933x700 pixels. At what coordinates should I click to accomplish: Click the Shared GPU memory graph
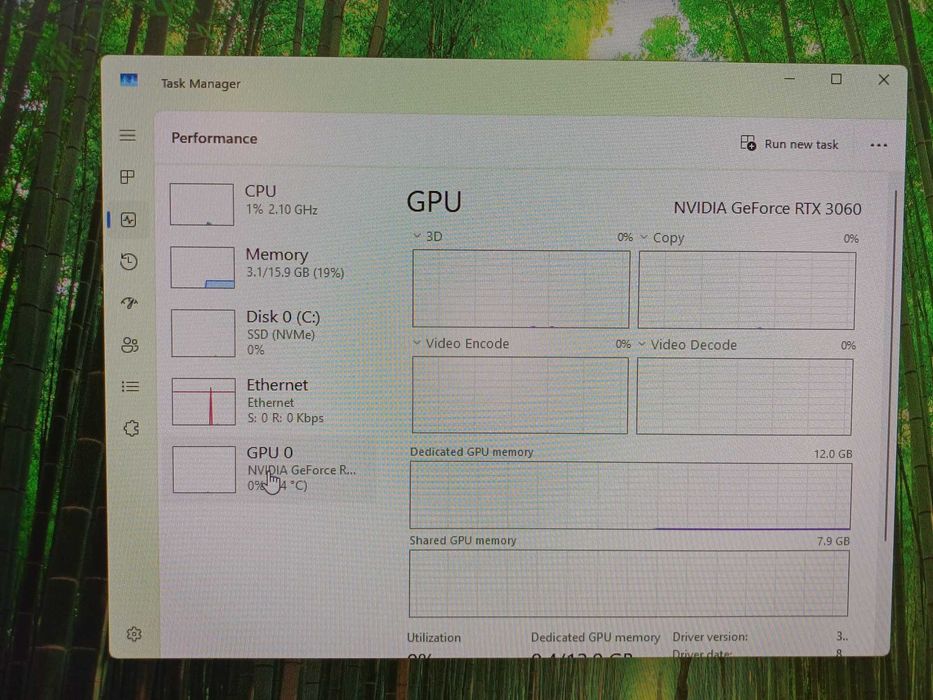coord(628,583)
